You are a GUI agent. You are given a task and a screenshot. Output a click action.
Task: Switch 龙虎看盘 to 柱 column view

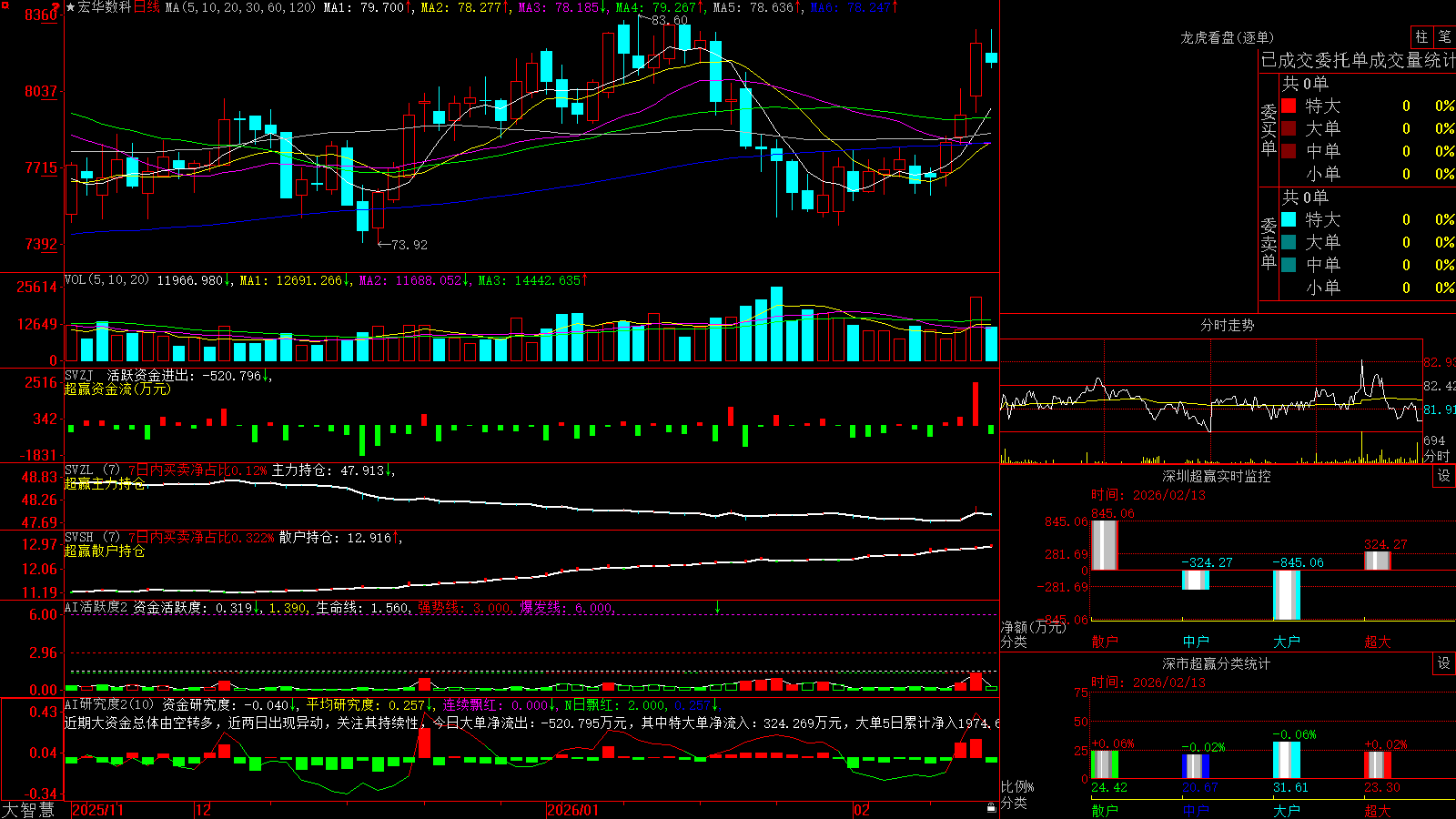click(1421, 37)
